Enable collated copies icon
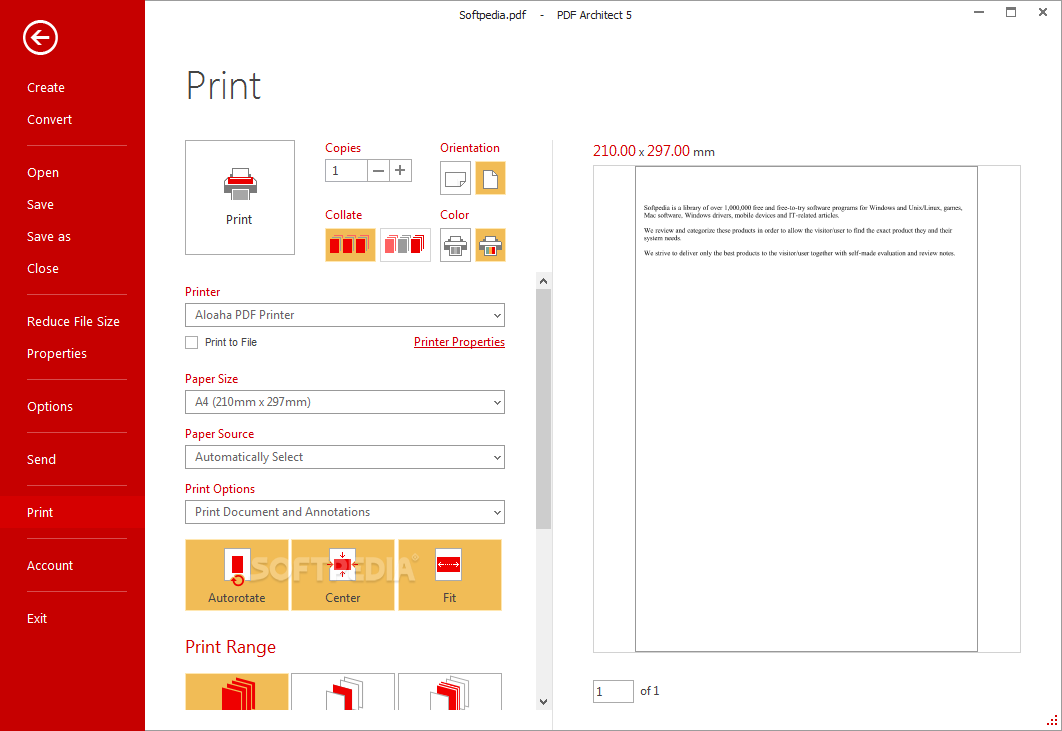 (x=350, y=245)
